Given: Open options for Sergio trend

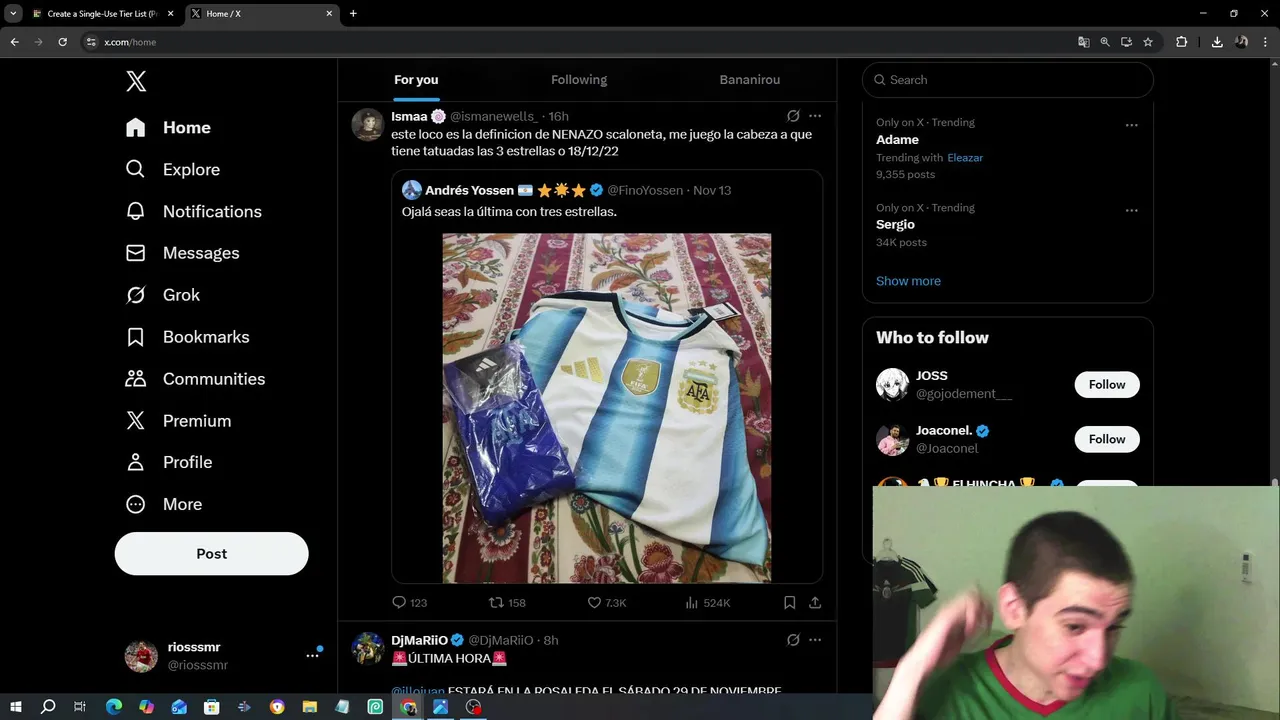Looking at the screenshot, I should click(1131, 210).
